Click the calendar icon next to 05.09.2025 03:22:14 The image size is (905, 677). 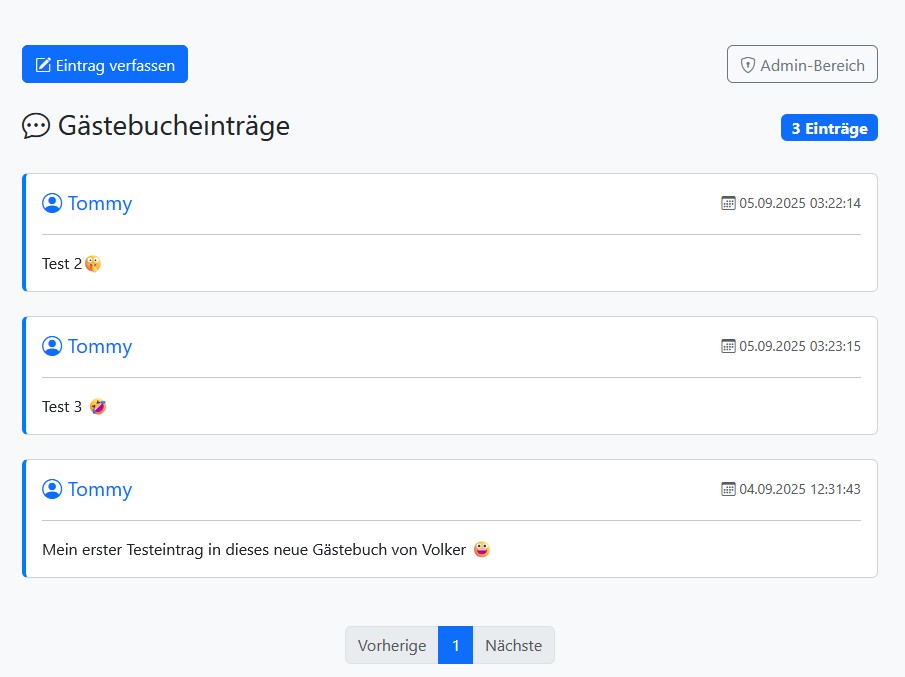pyautogui.click(x=728, y=203)
